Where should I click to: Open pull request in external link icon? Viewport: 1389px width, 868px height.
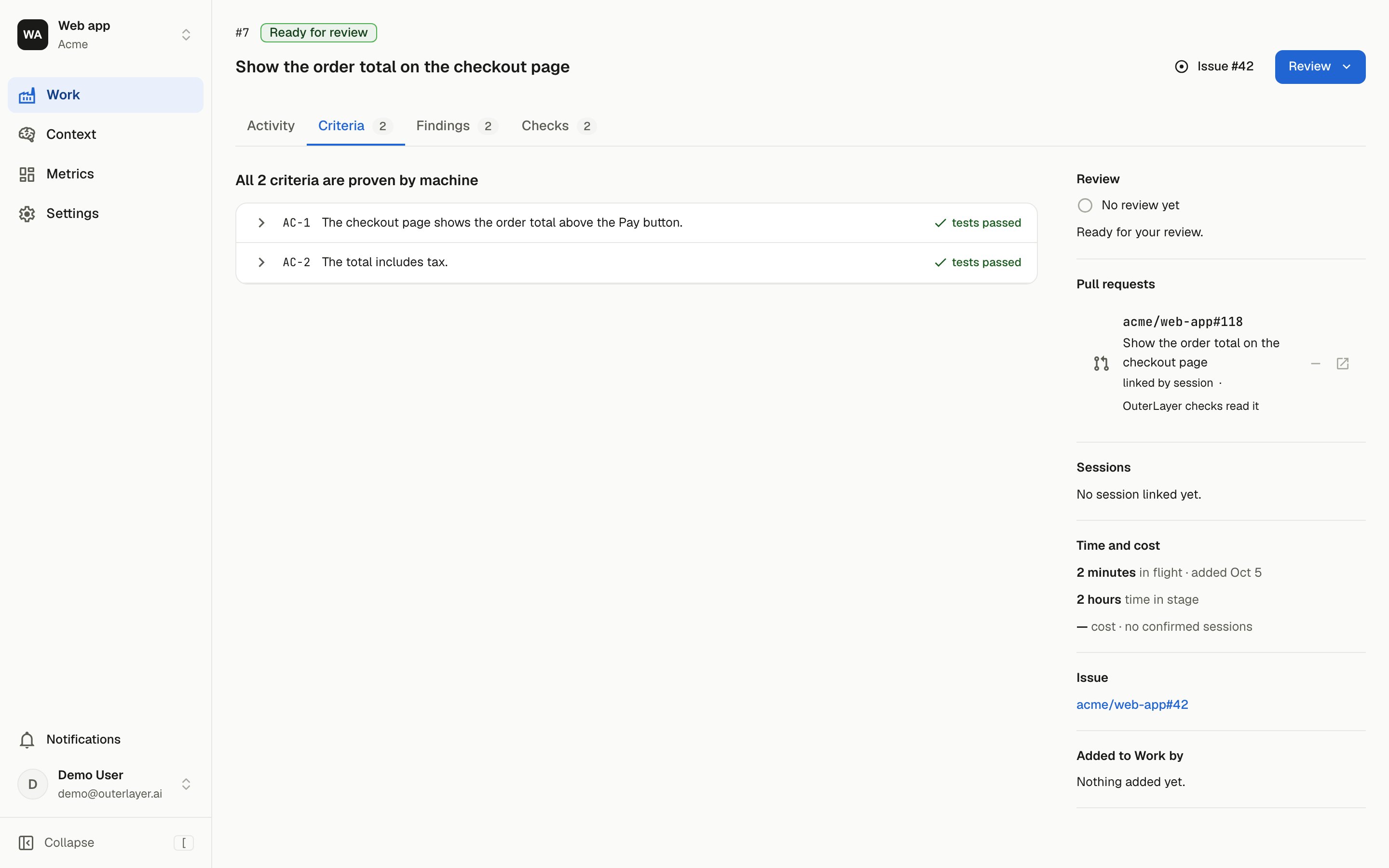tap(1343, 364)
